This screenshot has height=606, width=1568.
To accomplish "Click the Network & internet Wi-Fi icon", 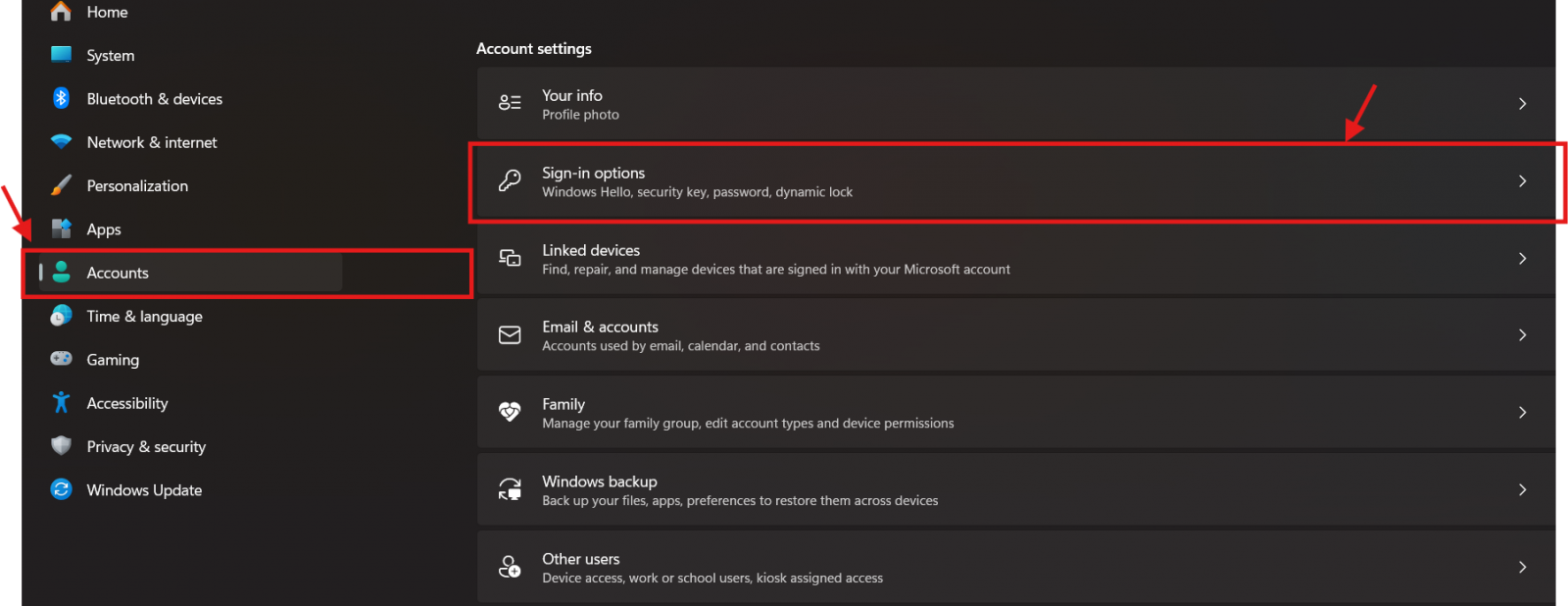I will [x=61, y=142].
